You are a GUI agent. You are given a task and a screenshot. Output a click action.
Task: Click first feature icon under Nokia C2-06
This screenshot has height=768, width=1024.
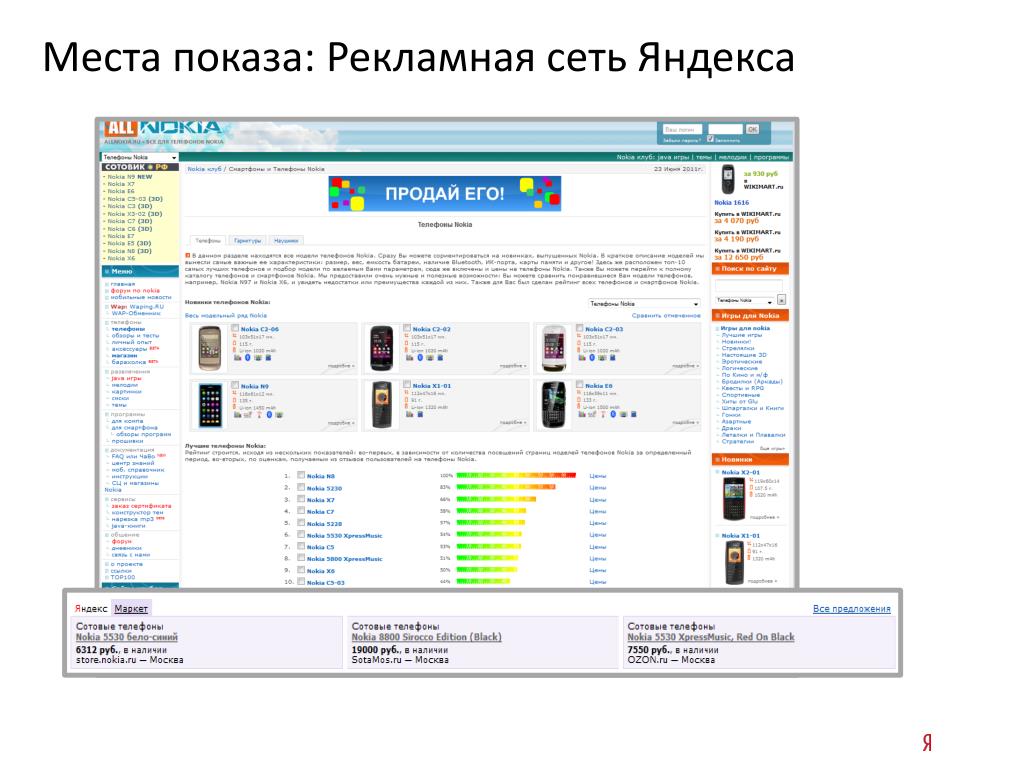click(x=238, y=358)
